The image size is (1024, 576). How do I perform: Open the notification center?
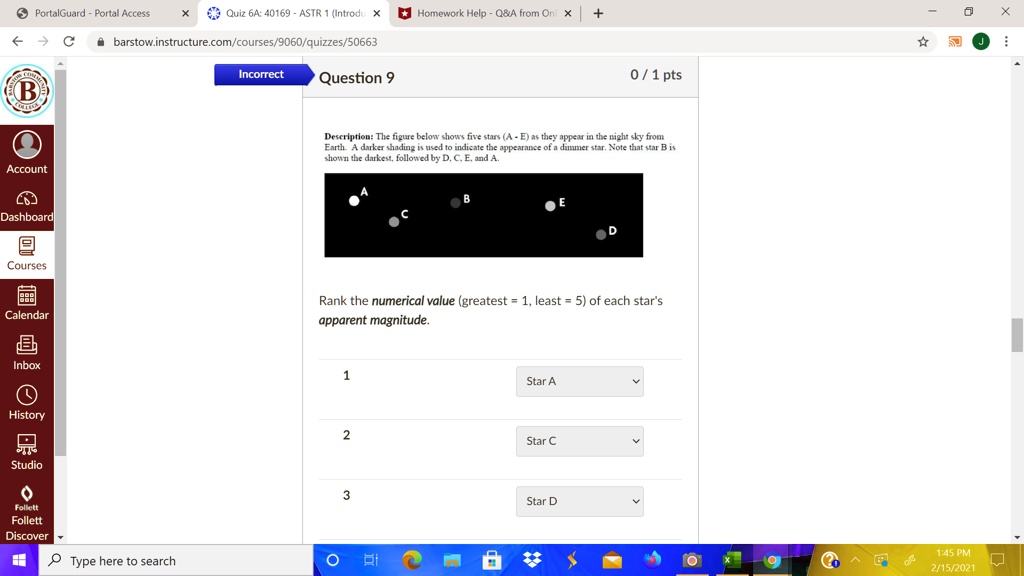[x=997, y=560]
